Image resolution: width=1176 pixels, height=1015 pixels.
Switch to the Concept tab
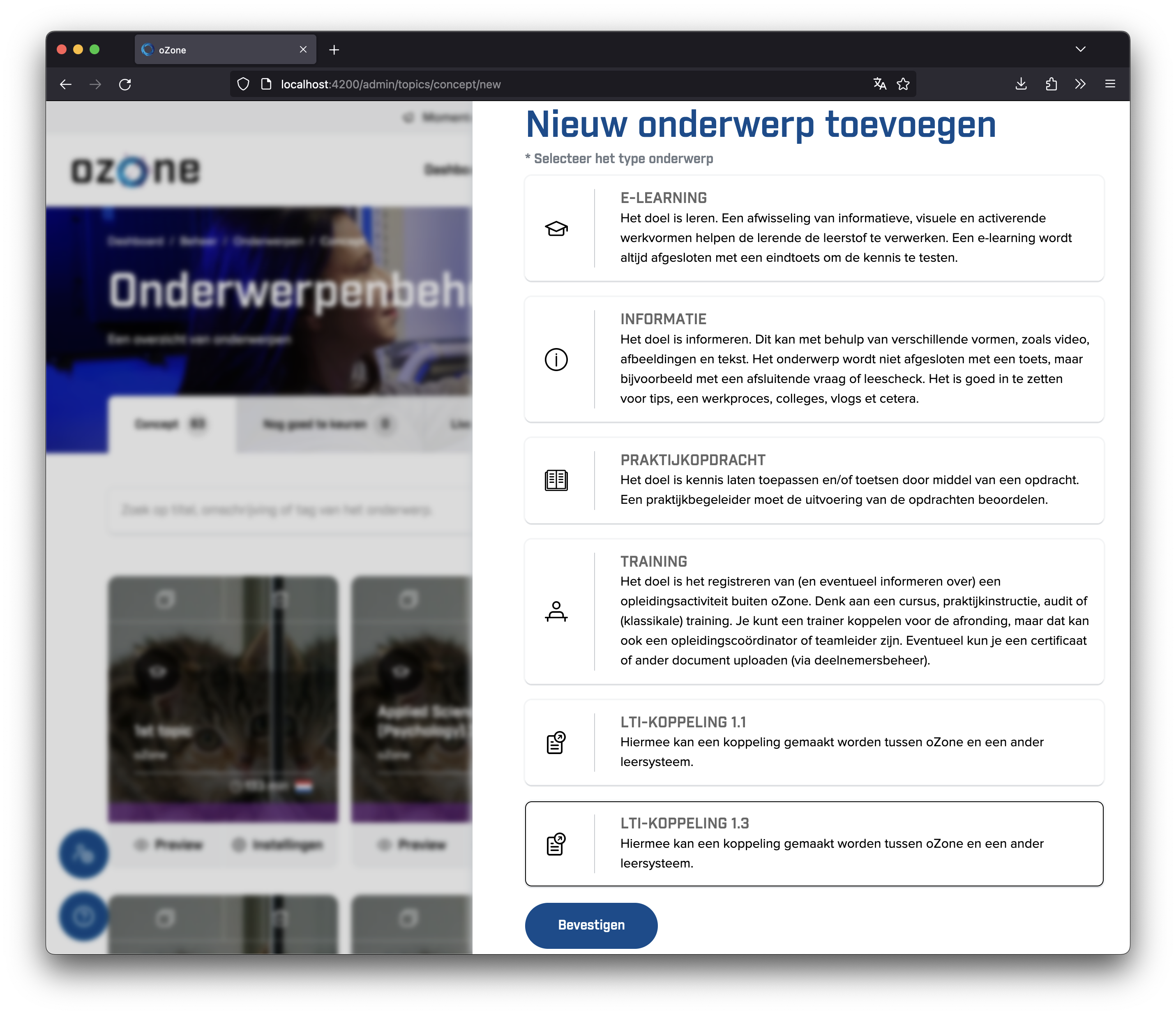[x=170, y=424]
